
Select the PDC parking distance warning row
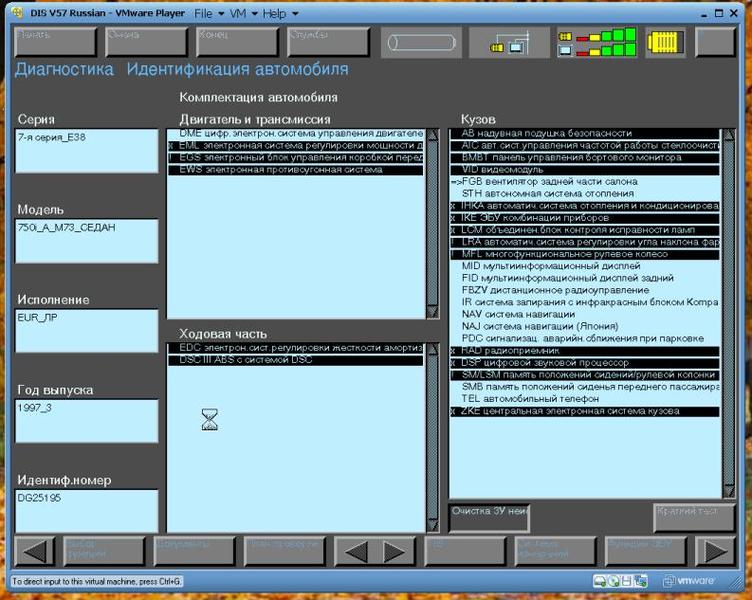(x=585, y=339)
